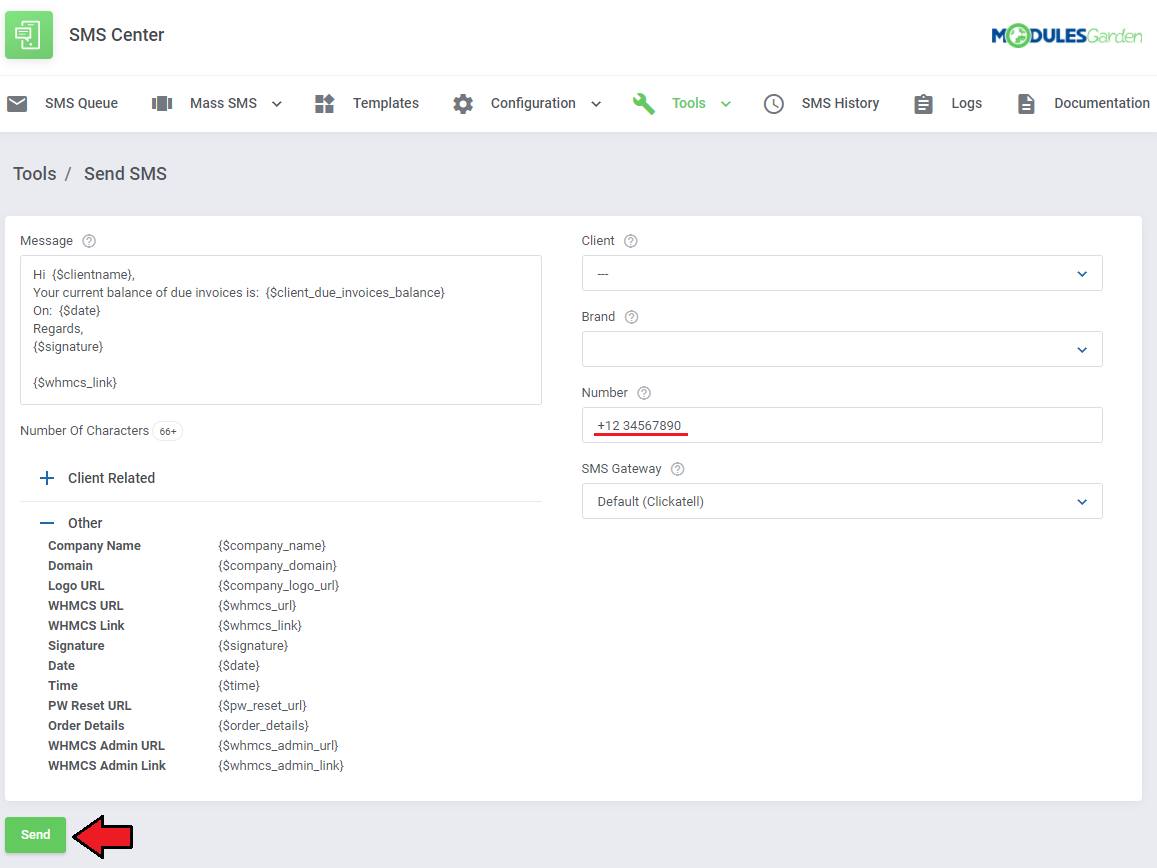The image size is (1157, 868).
Task: Click the Other section heading
Action: tap(85, 523)
